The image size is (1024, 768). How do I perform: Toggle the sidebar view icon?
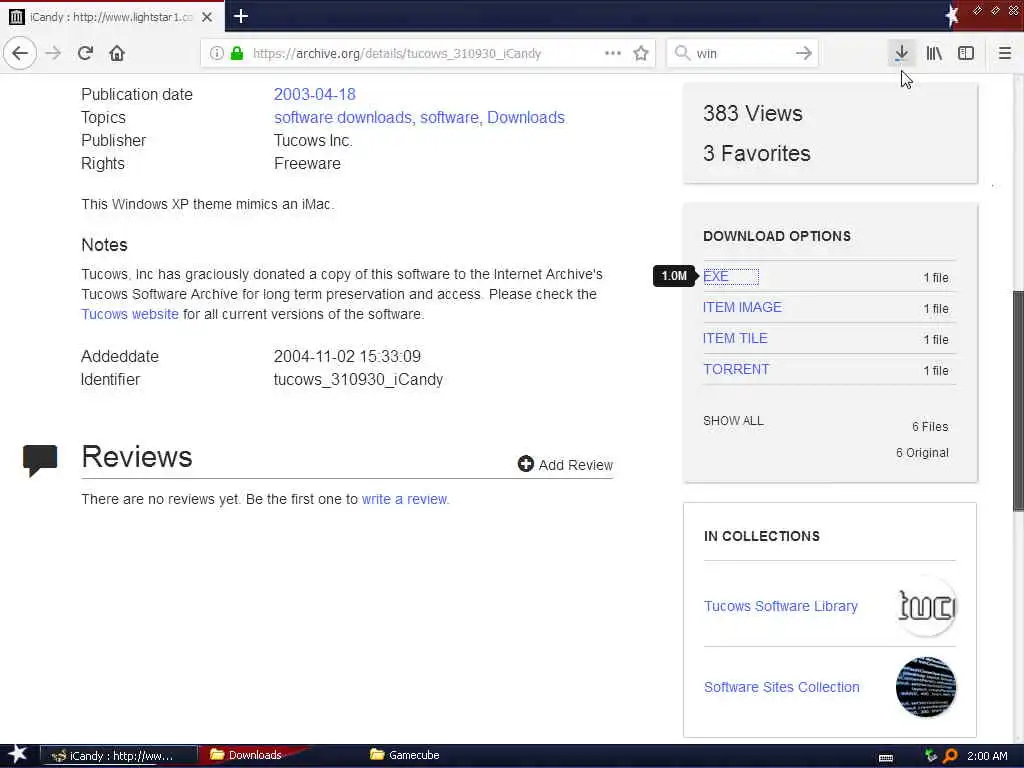[x=966, y=53]
